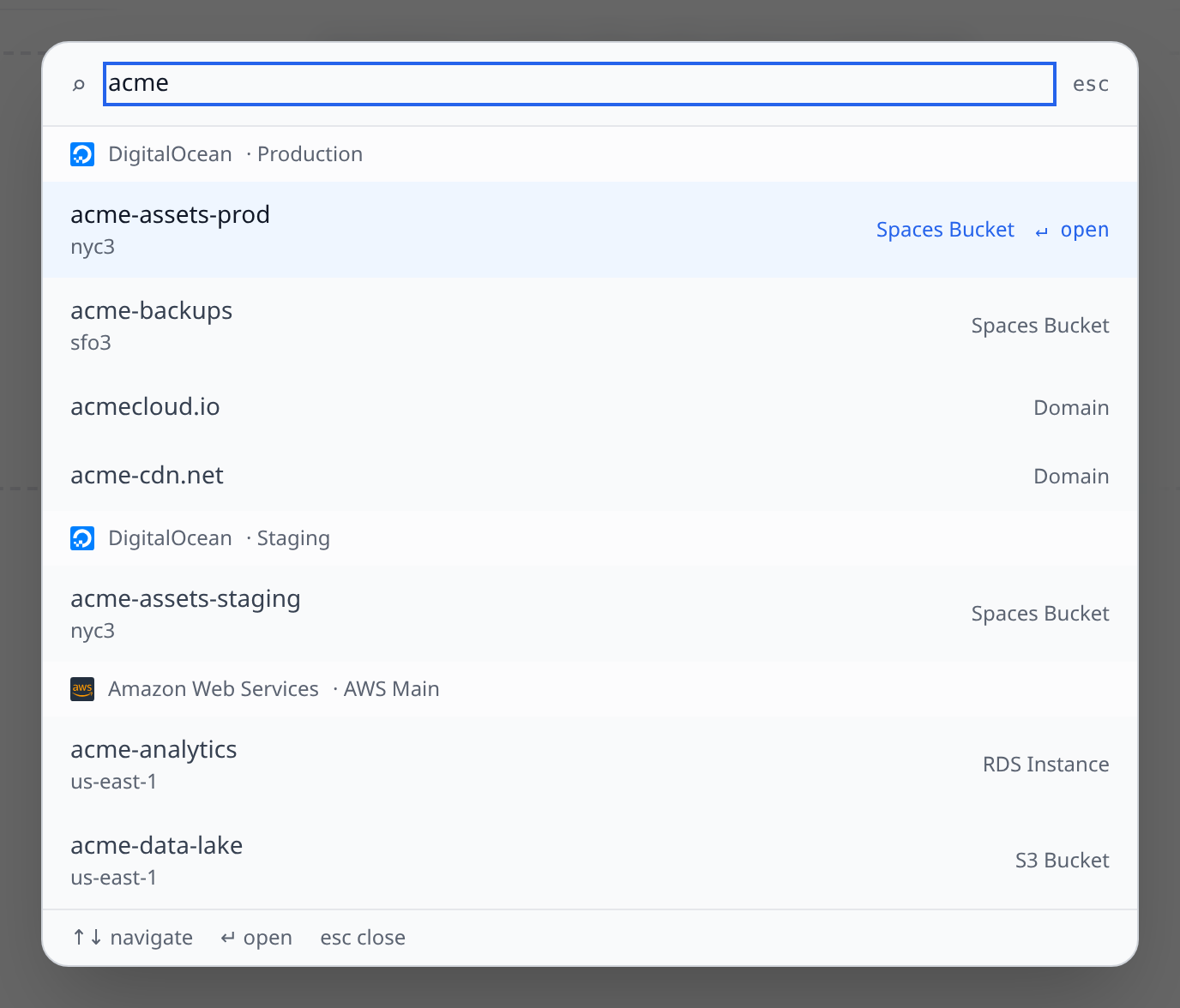Select the acme-backups result

[590, 326]
